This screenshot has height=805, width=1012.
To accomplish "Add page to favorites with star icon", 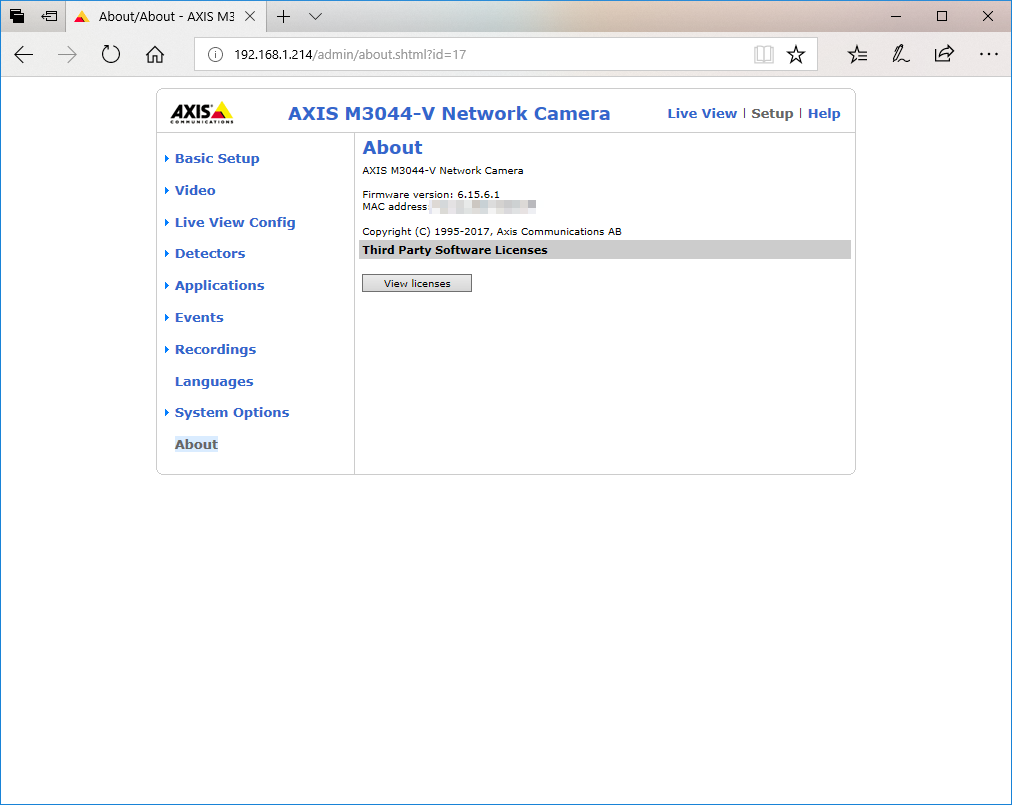I will coord(796,54).
